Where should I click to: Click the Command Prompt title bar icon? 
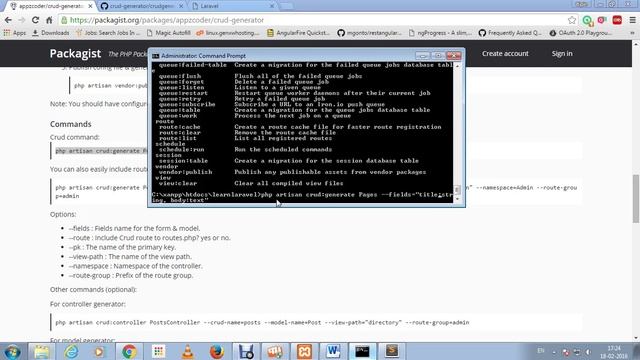coord(156,56)
